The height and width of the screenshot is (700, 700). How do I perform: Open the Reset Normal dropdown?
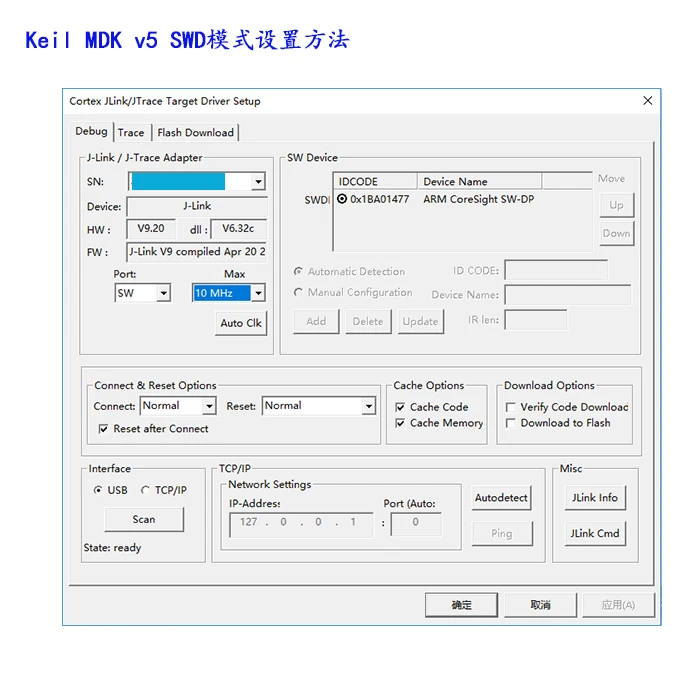click(x=369, y=406)
